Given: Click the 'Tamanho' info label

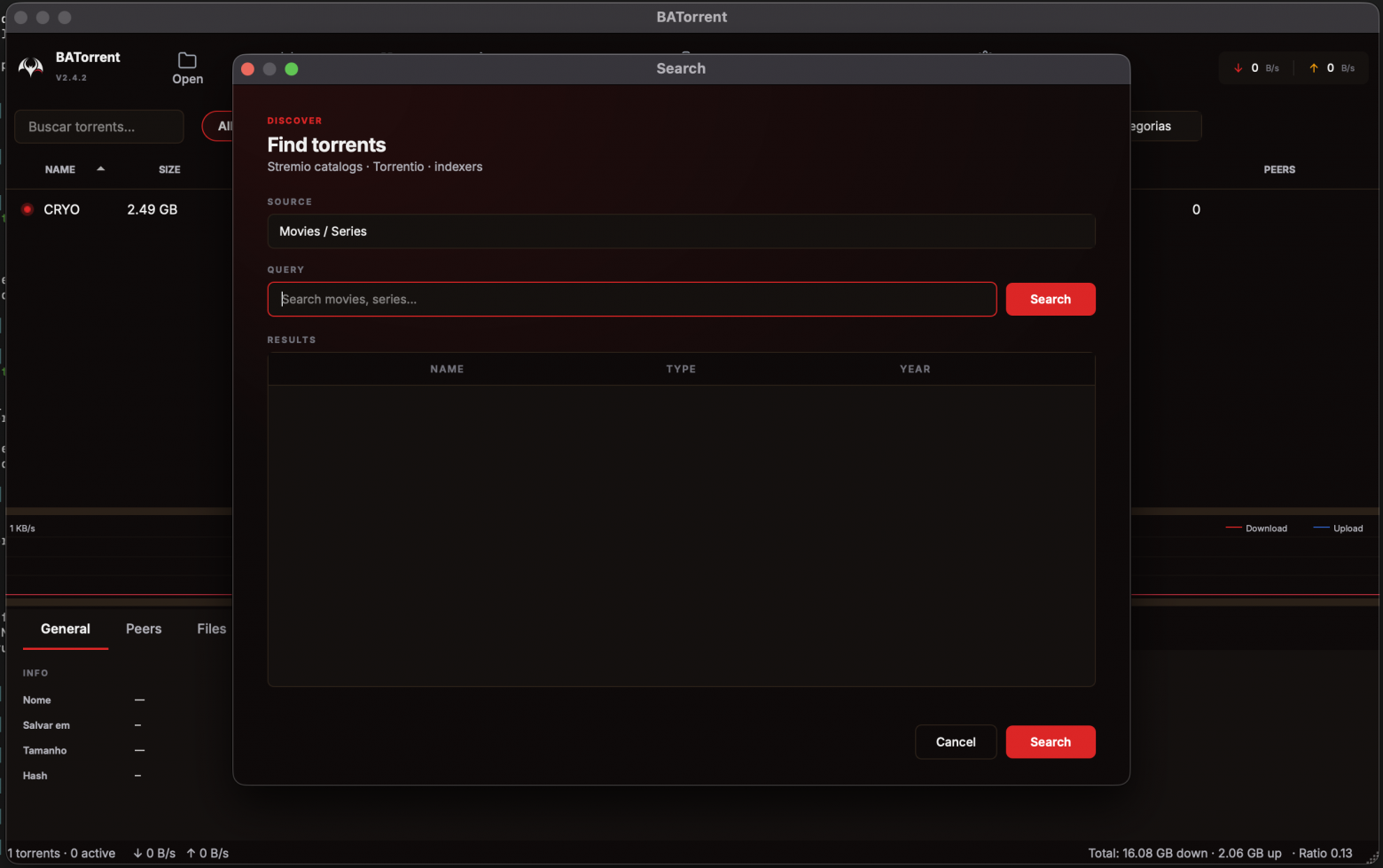Looking at the screenshot, I should point(45,751).
